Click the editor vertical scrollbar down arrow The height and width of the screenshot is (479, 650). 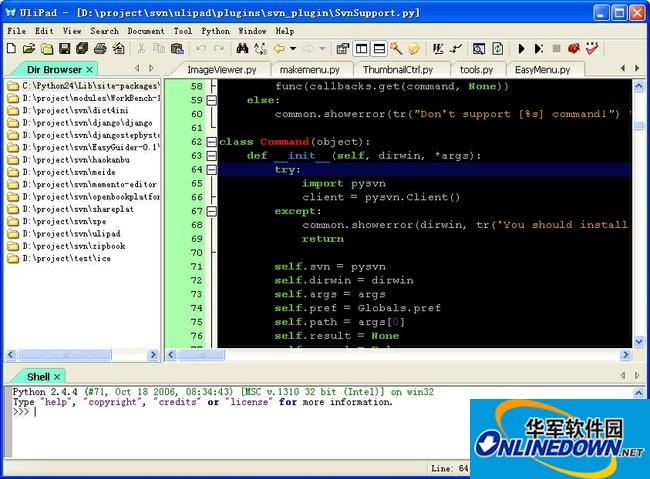[x=639, y=341]
